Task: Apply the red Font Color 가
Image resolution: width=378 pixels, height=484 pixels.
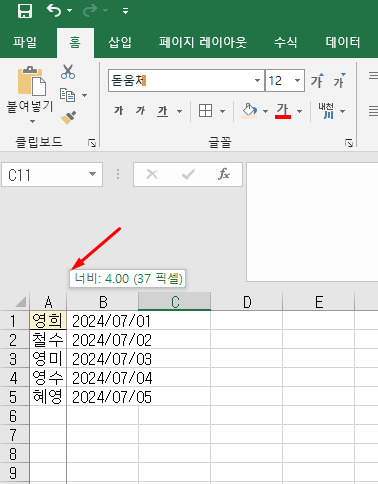Action: coord(283,111)
